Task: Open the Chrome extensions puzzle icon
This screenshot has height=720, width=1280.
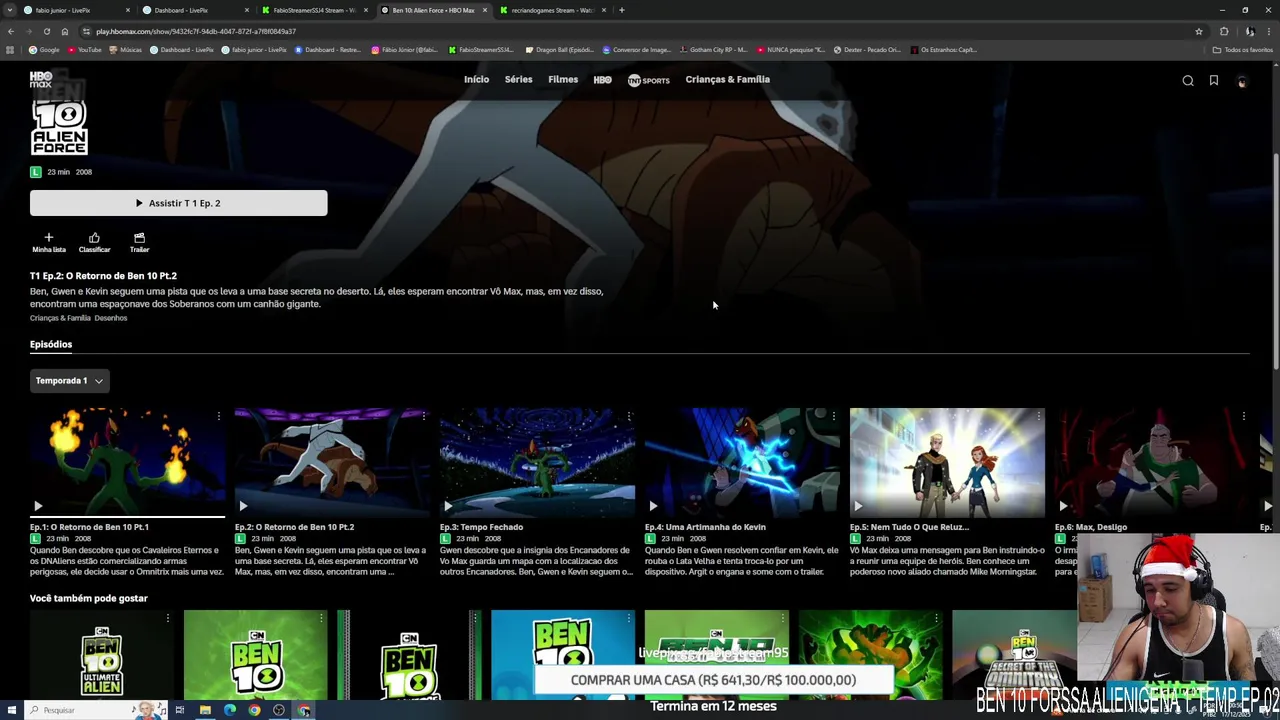Action: click(1224, 31)
